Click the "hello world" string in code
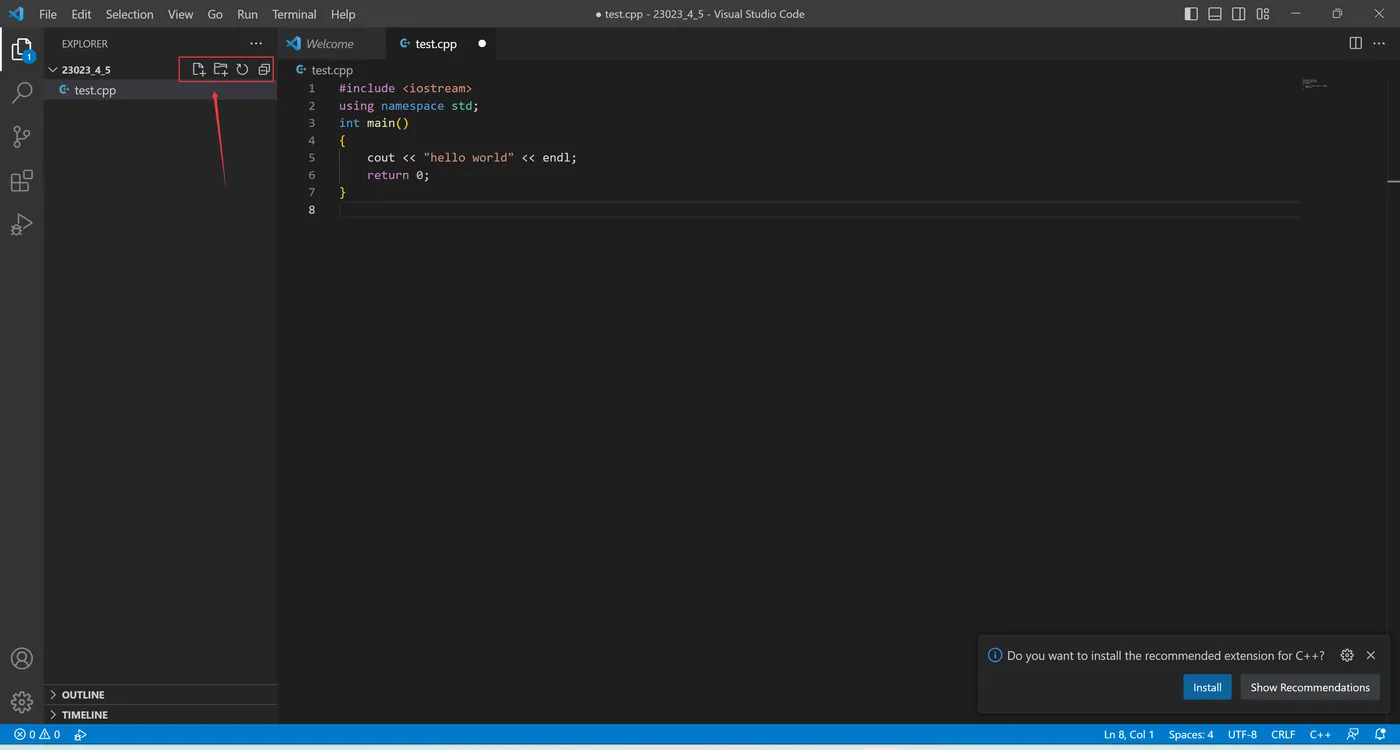1400x750 pixels. (x=468, y=158)
